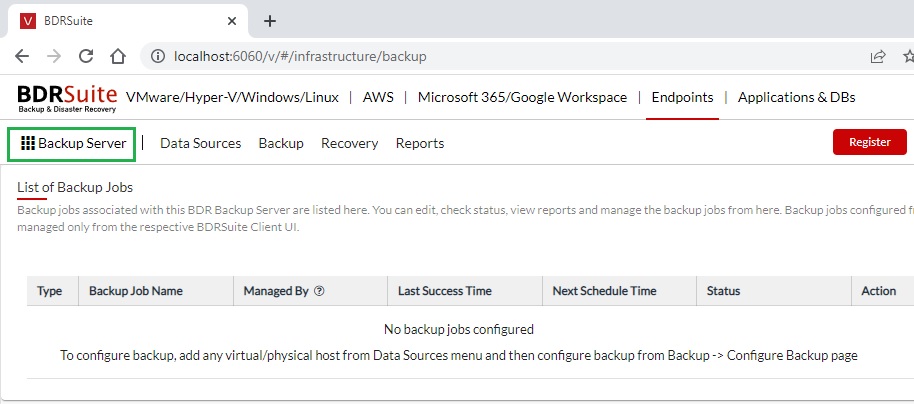This screenshot has width=914, height=404.
Task: Open Applications & DBs tab
Action: click(796, 97)
